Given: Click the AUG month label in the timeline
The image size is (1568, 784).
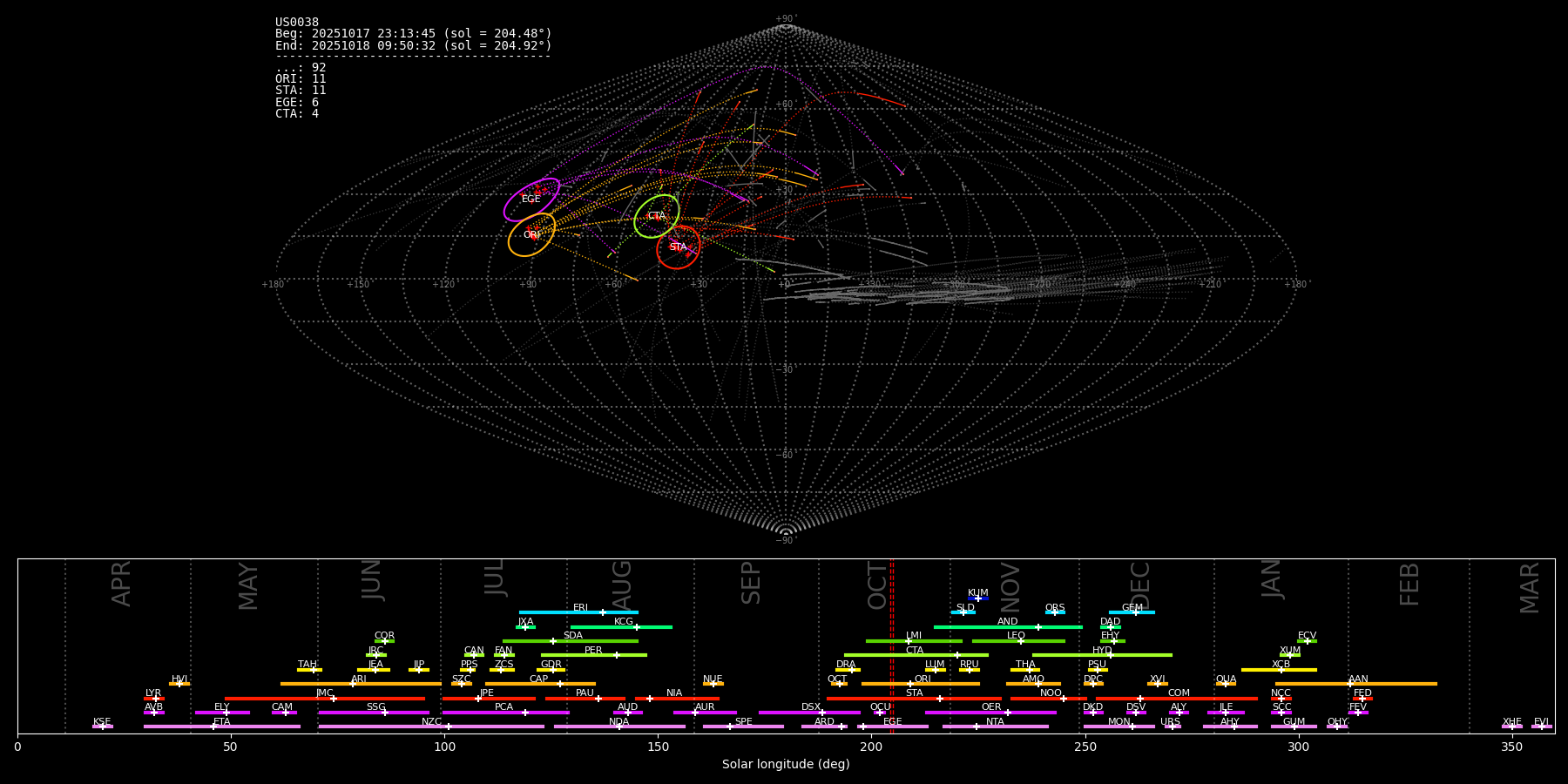Looking at the screenshot, I should click(622, 585).
